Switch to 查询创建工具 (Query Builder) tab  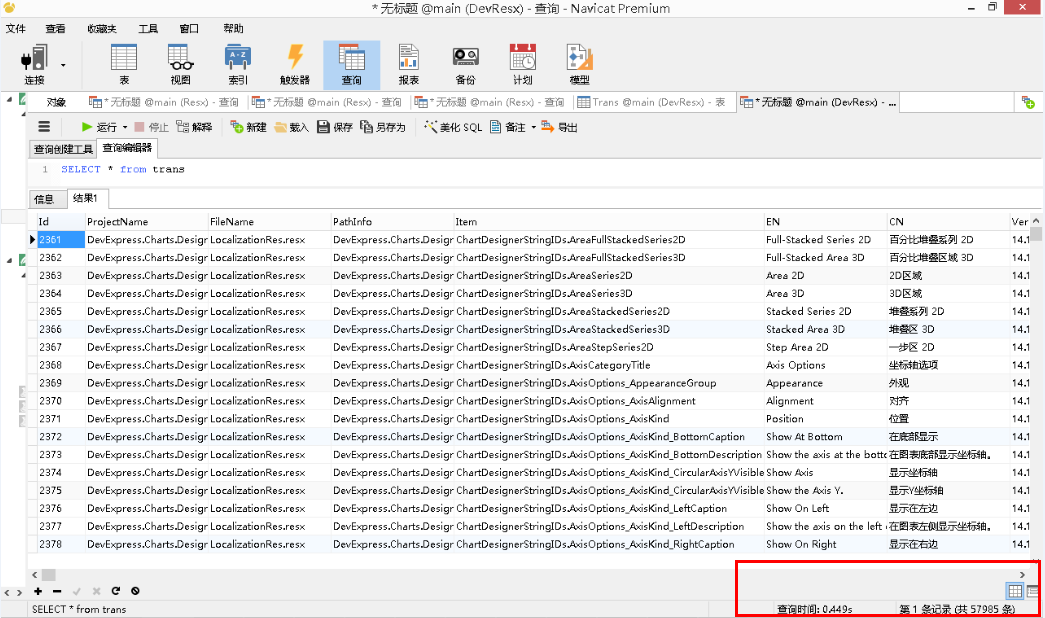(63, 149)
